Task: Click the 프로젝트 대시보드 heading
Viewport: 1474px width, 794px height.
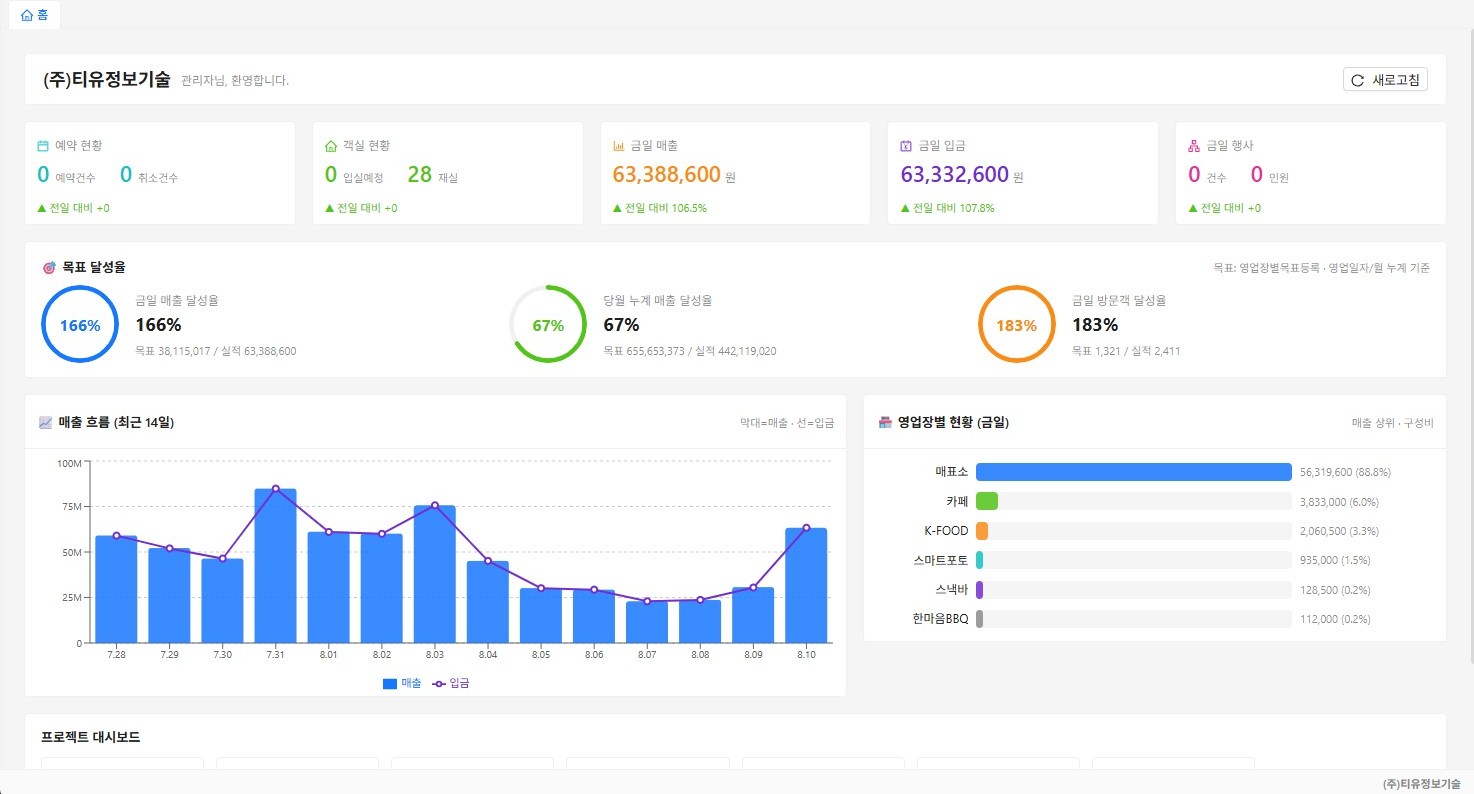Action: pyautogui.click(x=91, y=737)
